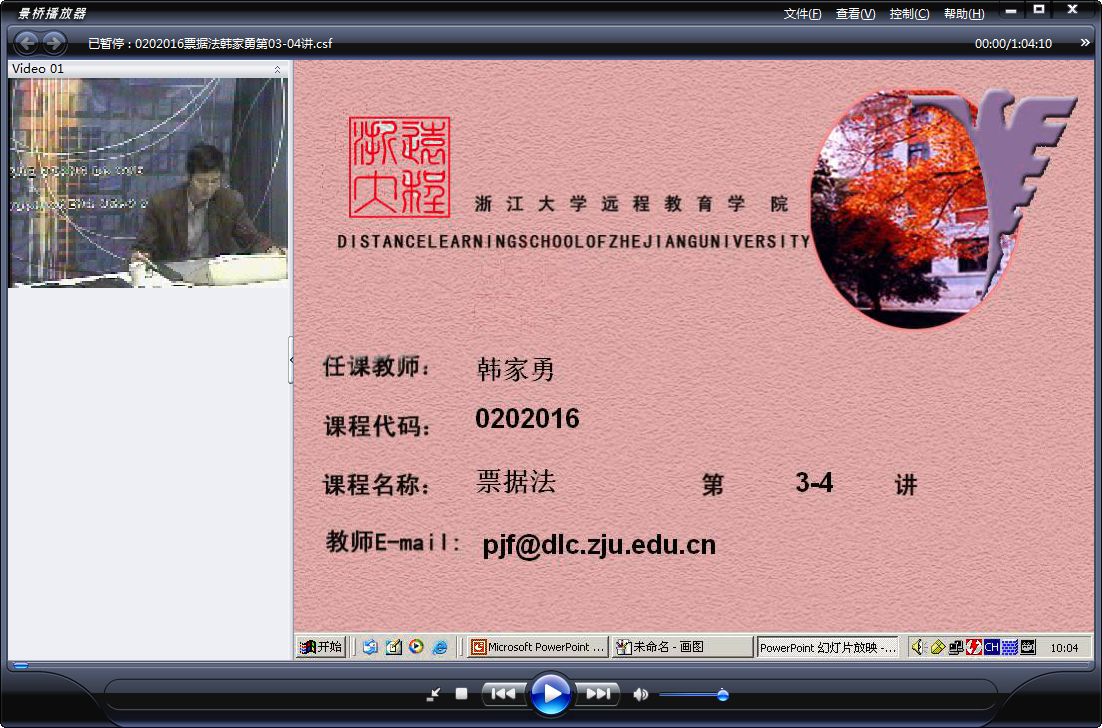Adjust the volume slider knob
This screenshot has width=1102, height=728.
722,695
